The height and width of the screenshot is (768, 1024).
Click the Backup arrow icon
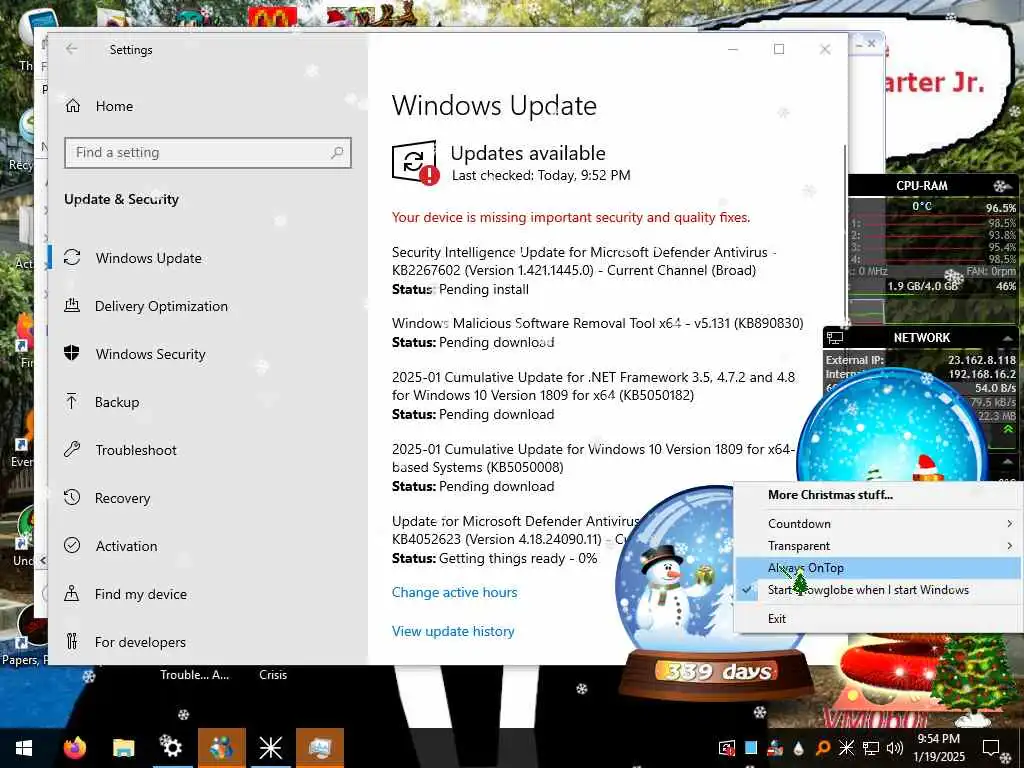tap(72, 402)
